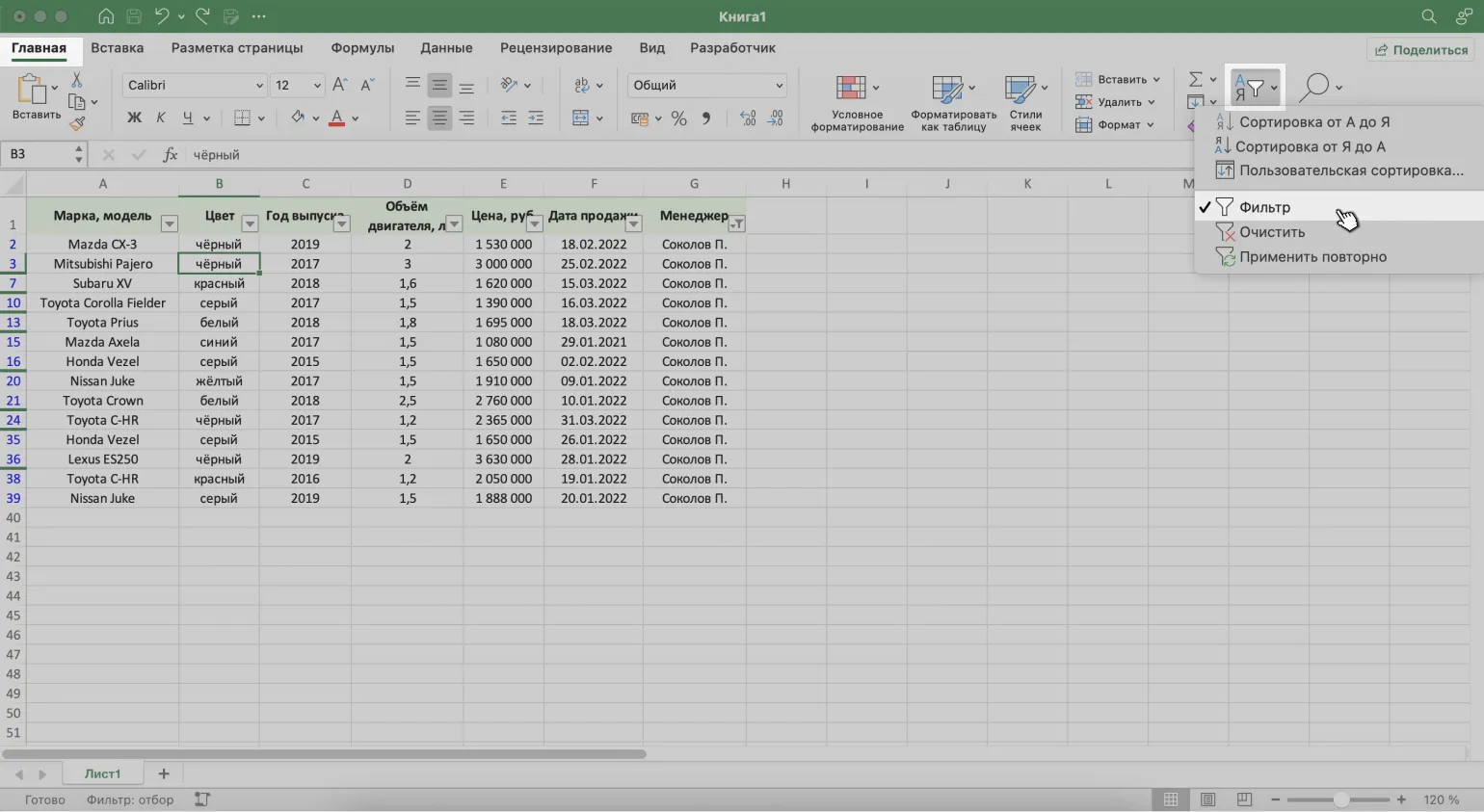Click the zoom slider handle
1484x812 pixels.
1340,799
